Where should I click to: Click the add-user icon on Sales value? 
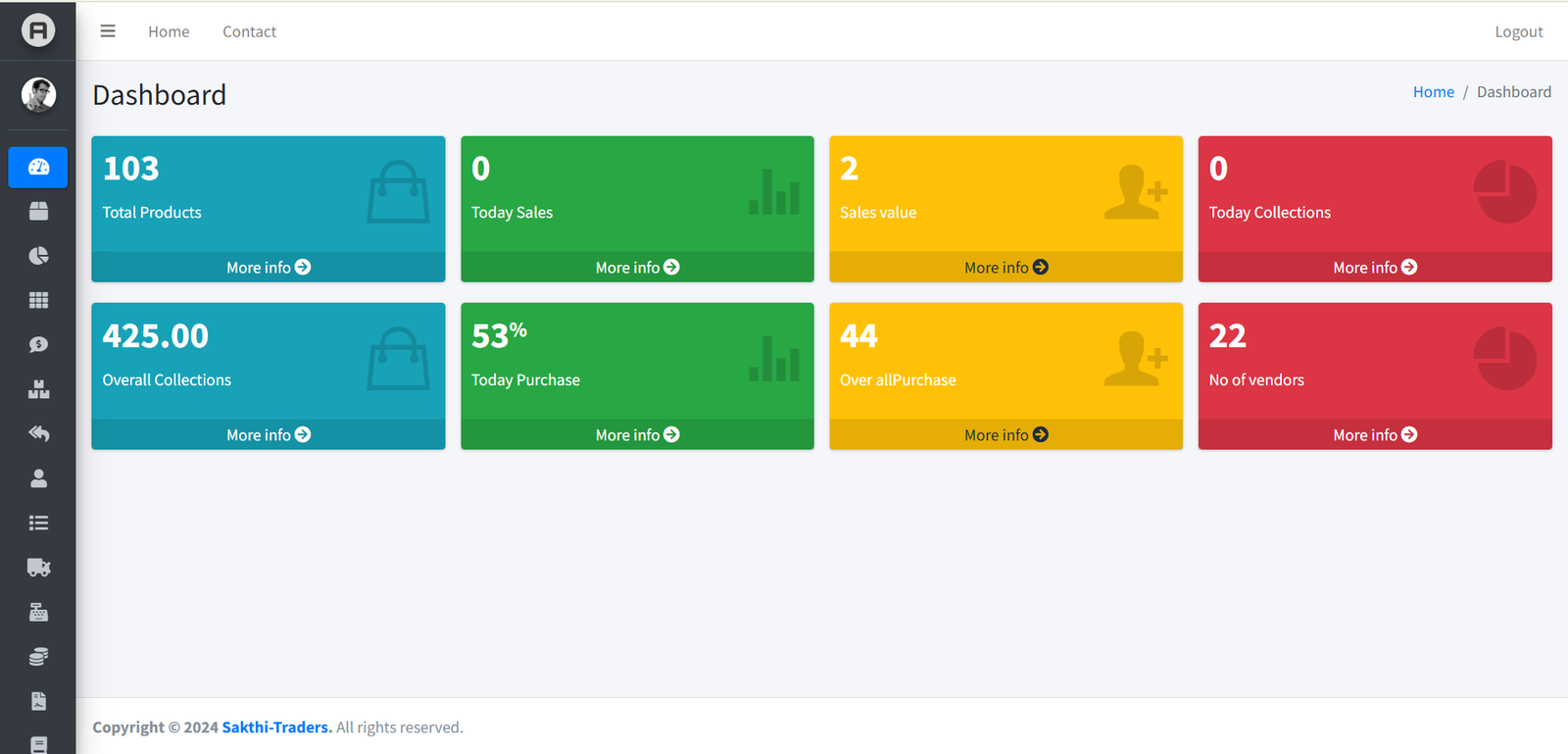[x=1136, y=191]
